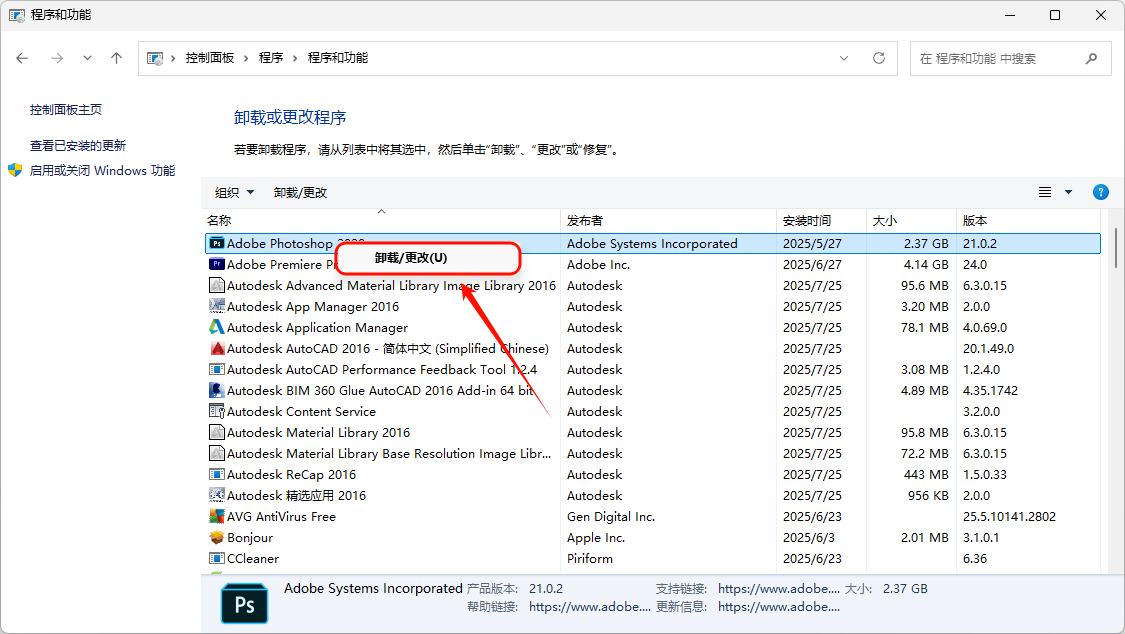Click the Autodesk ReCap 2016 icon
Viewport: 1125px width, 634px height.
tap(217, 474)
